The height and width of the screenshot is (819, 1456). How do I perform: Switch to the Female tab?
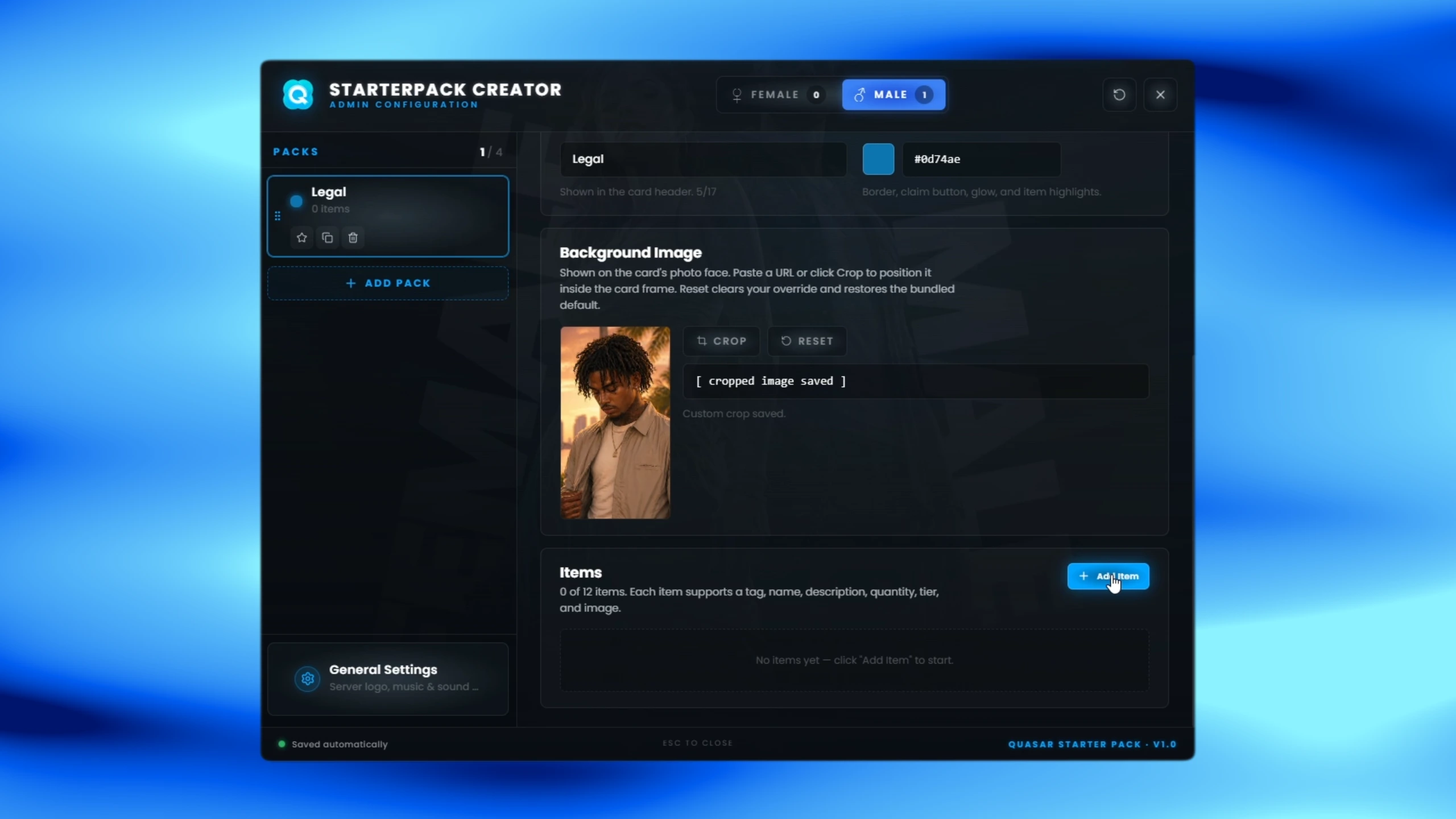779,94
